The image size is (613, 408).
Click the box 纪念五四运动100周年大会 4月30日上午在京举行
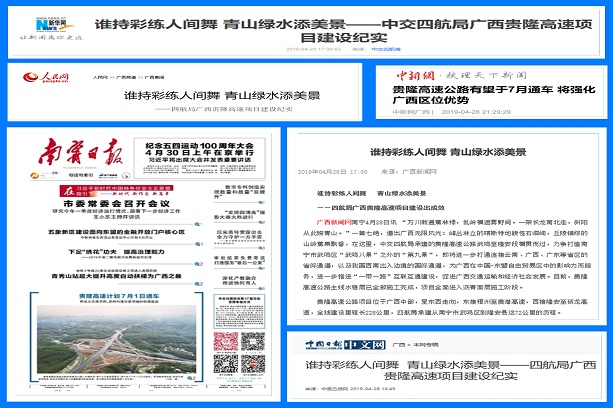coord(199,158)
